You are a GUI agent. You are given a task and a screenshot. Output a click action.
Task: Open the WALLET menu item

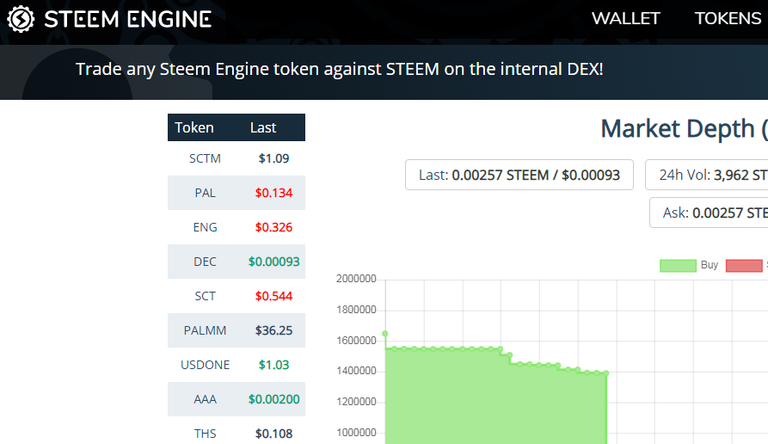625,19
